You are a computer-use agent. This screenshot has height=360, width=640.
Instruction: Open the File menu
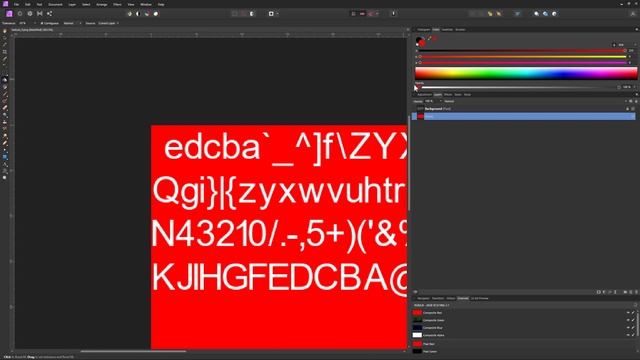(x=16, y=4)
